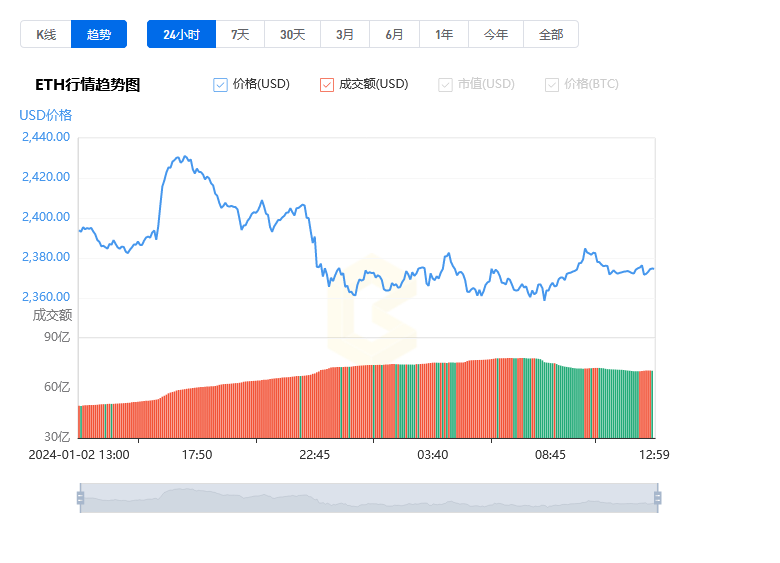Grab the right range slider handle
The image size is (780, 563).
pos(657,498)
